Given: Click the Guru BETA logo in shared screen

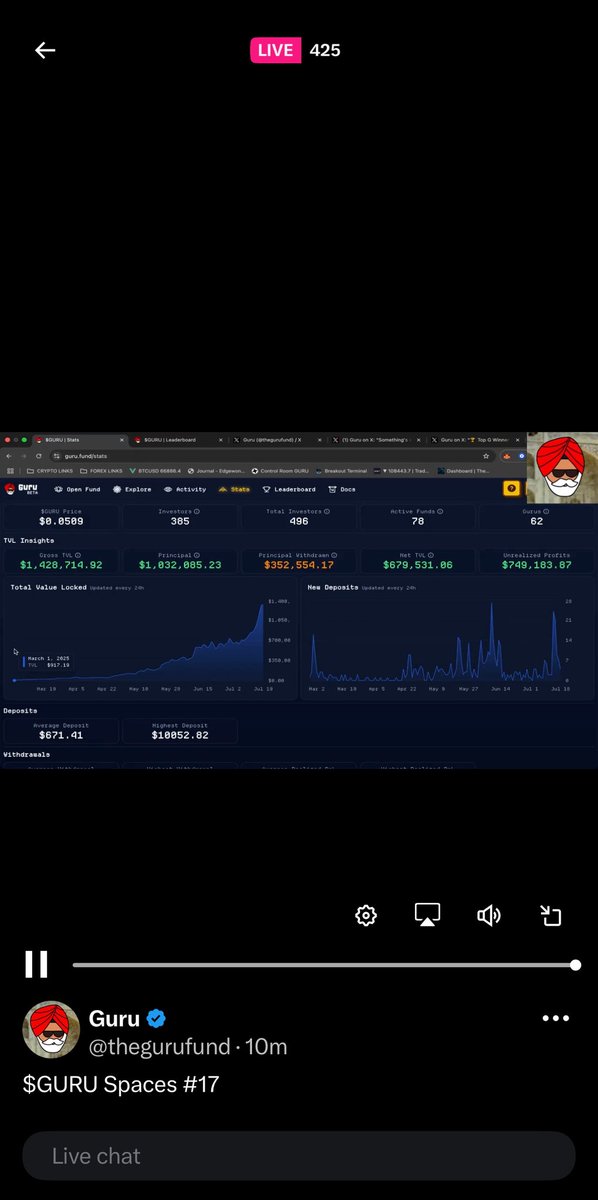Looking at the screenshot, I should pyautogui.click(x=21, y=489).
